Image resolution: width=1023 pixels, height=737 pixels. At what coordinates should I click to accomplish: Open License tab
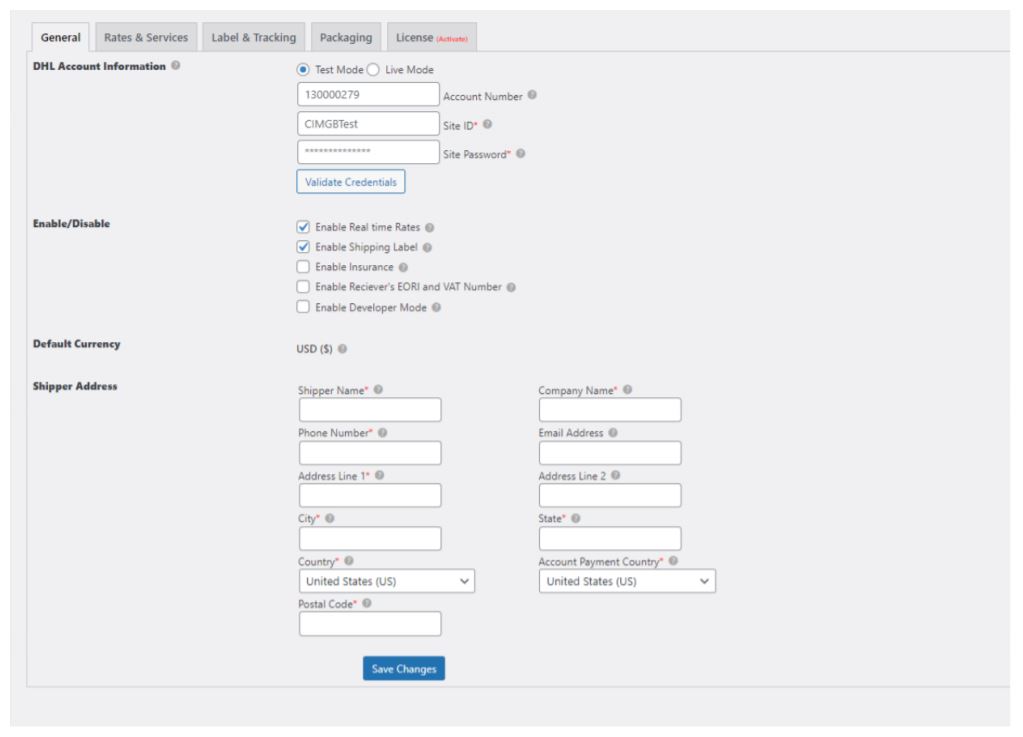pyautogui.click(x=432, y=37)
